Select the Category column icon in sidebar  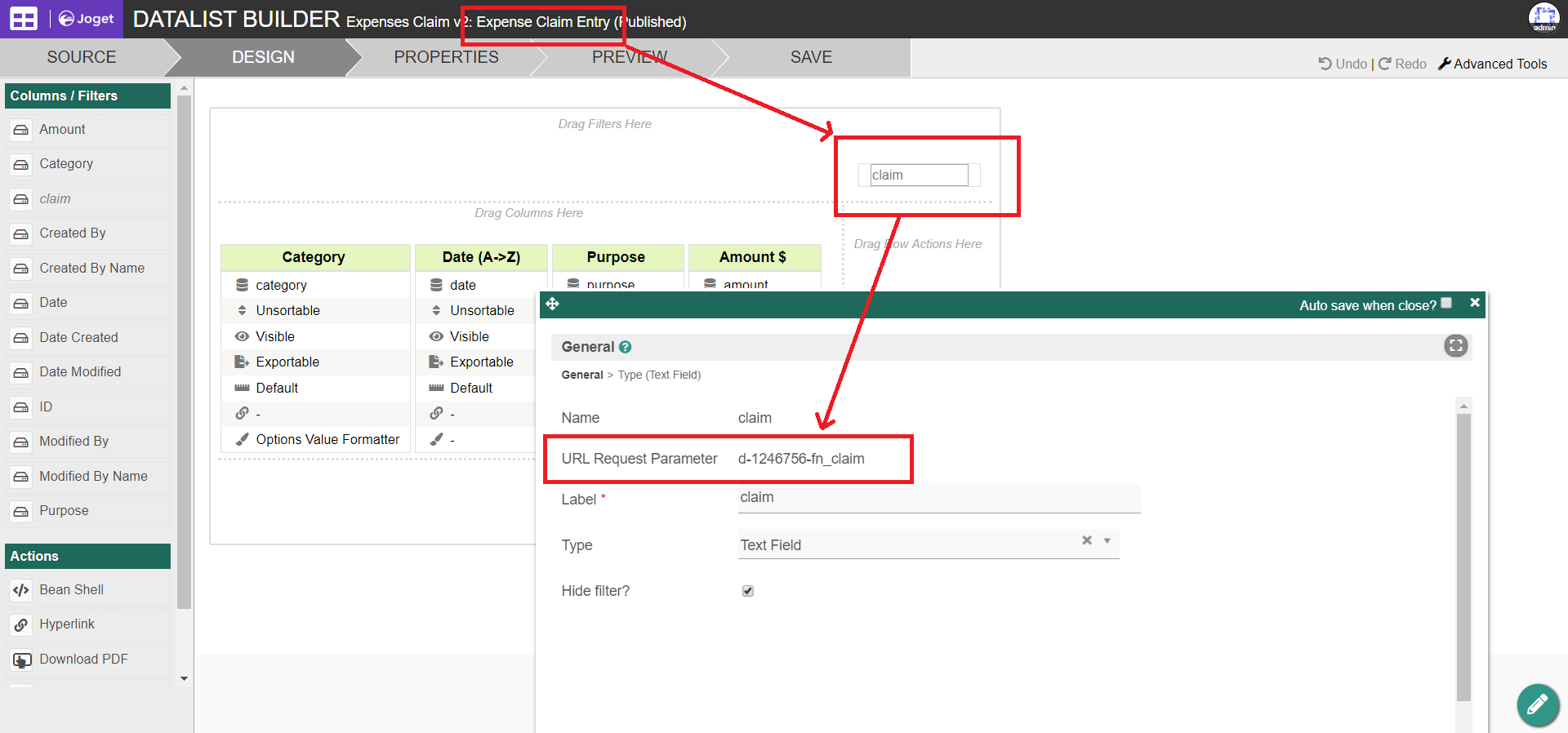[21, 164]
